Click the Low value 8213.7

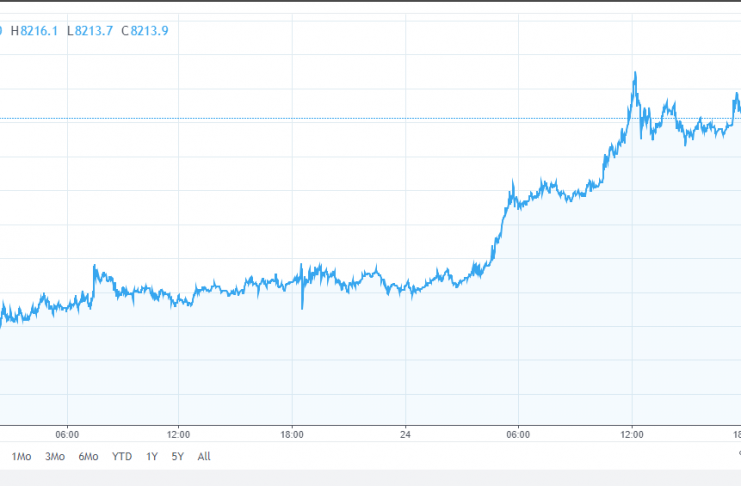(90, 30)
